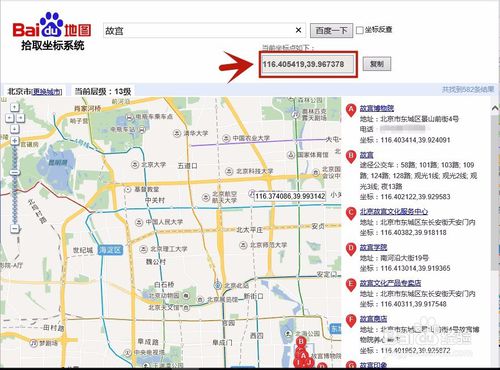Screen dimensions: 500x370
Task: Open result C 北京故宫文化服务中心
Action: coord(394,212)
